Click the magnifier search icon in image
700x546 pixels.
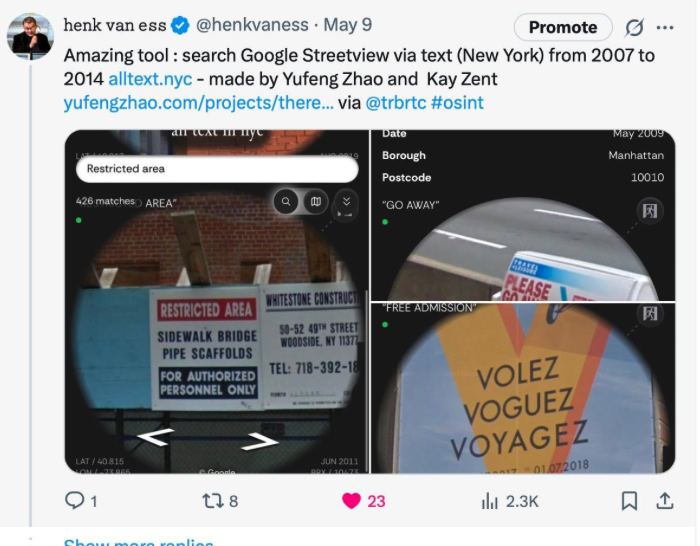286,201
